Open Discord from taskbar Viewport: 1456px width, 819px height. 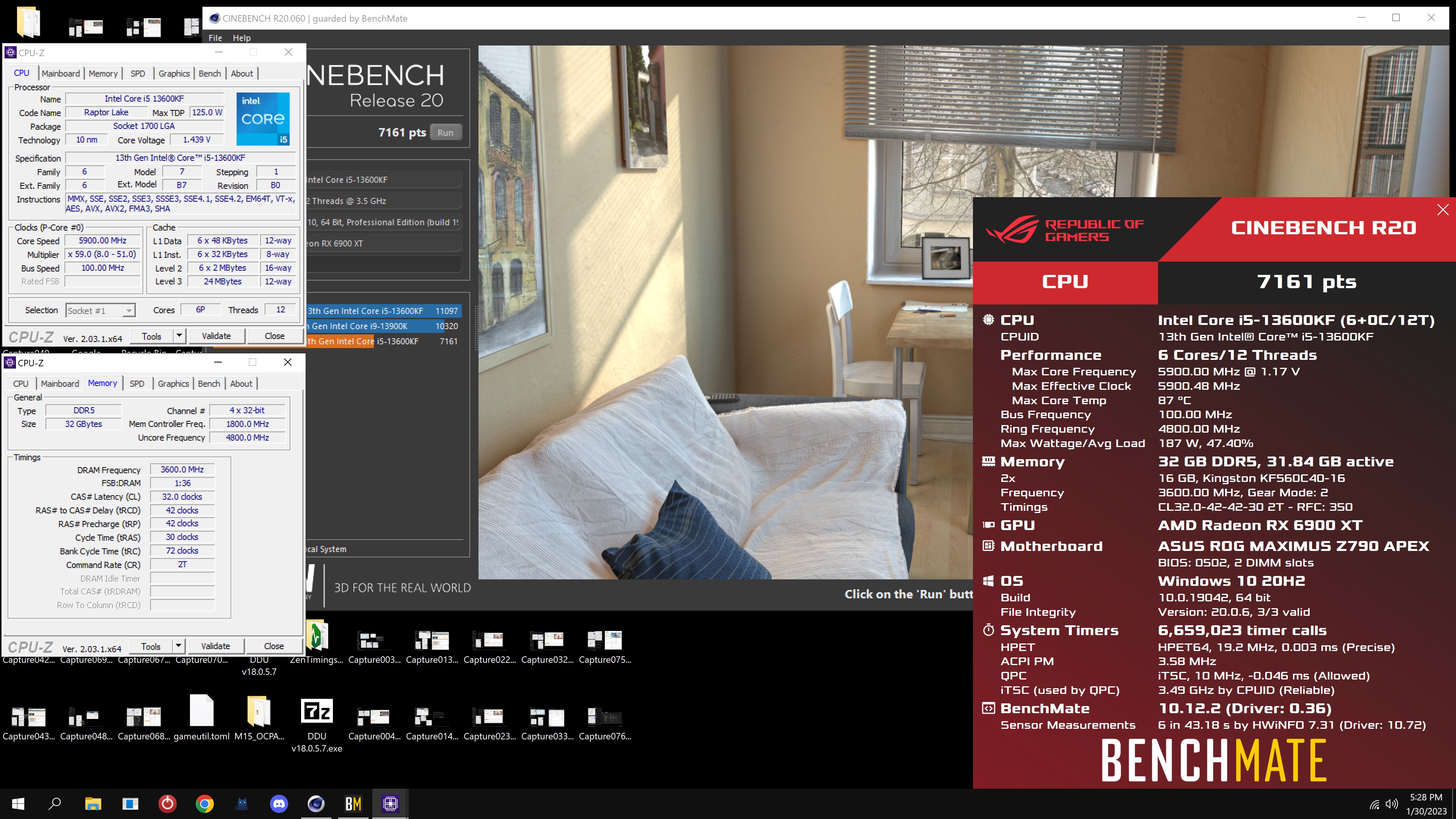tap(279, 803)
